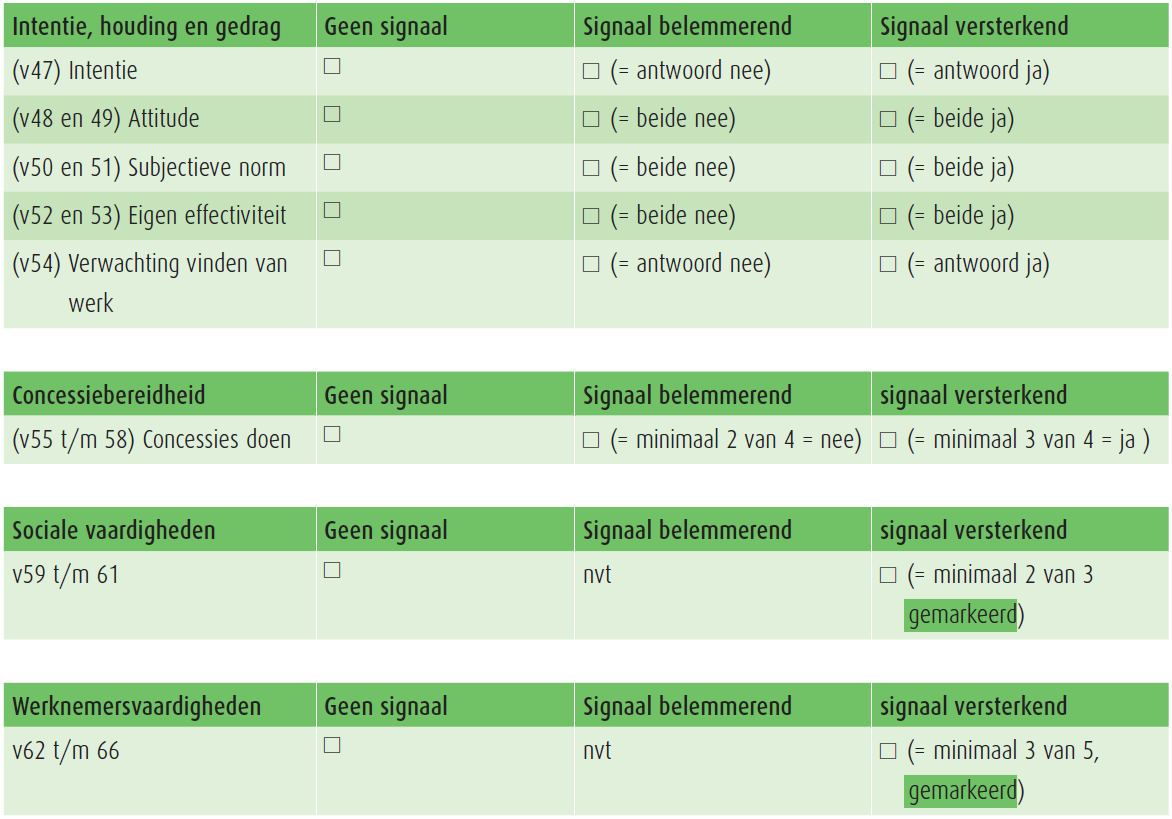
Task: Check 'Geen signaal' for v59 t/m 61
Action: [332, 570]
